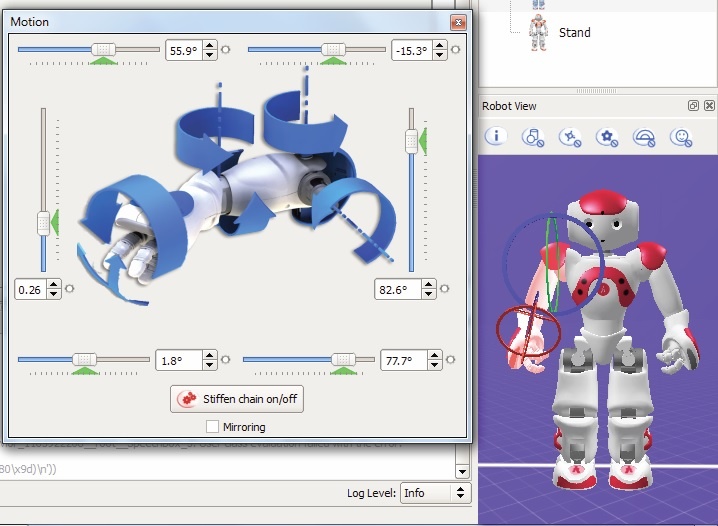Close the Motion dialog window
The height and width of the screenshot is (526, 718).
(x=458, y=22)
